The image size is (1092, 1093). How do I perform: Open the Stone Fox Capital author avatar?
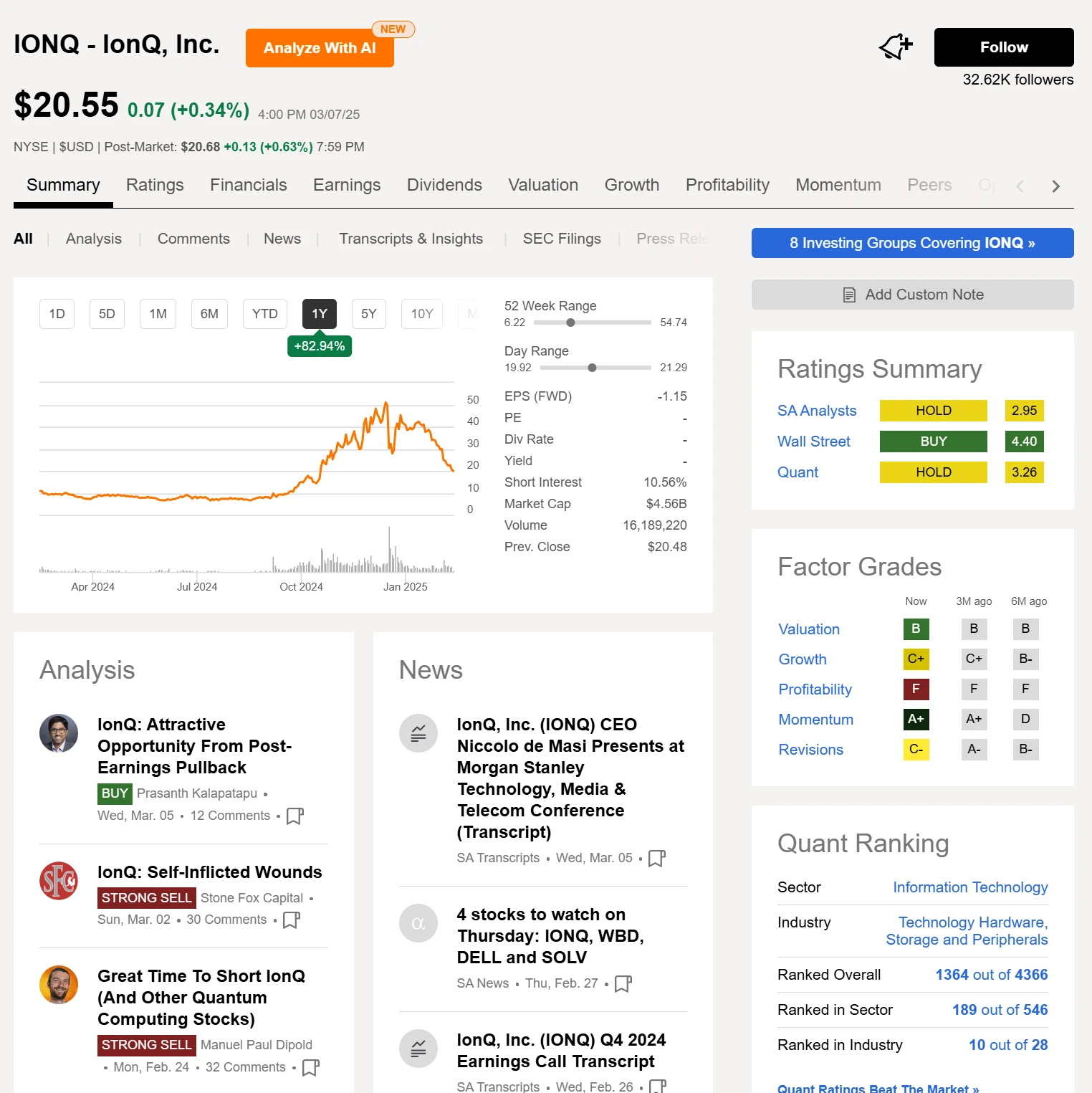pyautogui.click(x=59, y=881)
